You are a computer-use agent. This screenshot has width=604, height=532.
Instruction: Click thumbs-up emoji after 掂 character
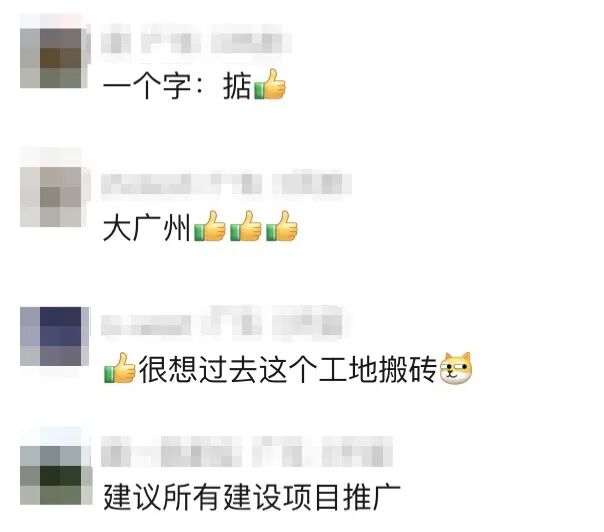pos(270,84)
